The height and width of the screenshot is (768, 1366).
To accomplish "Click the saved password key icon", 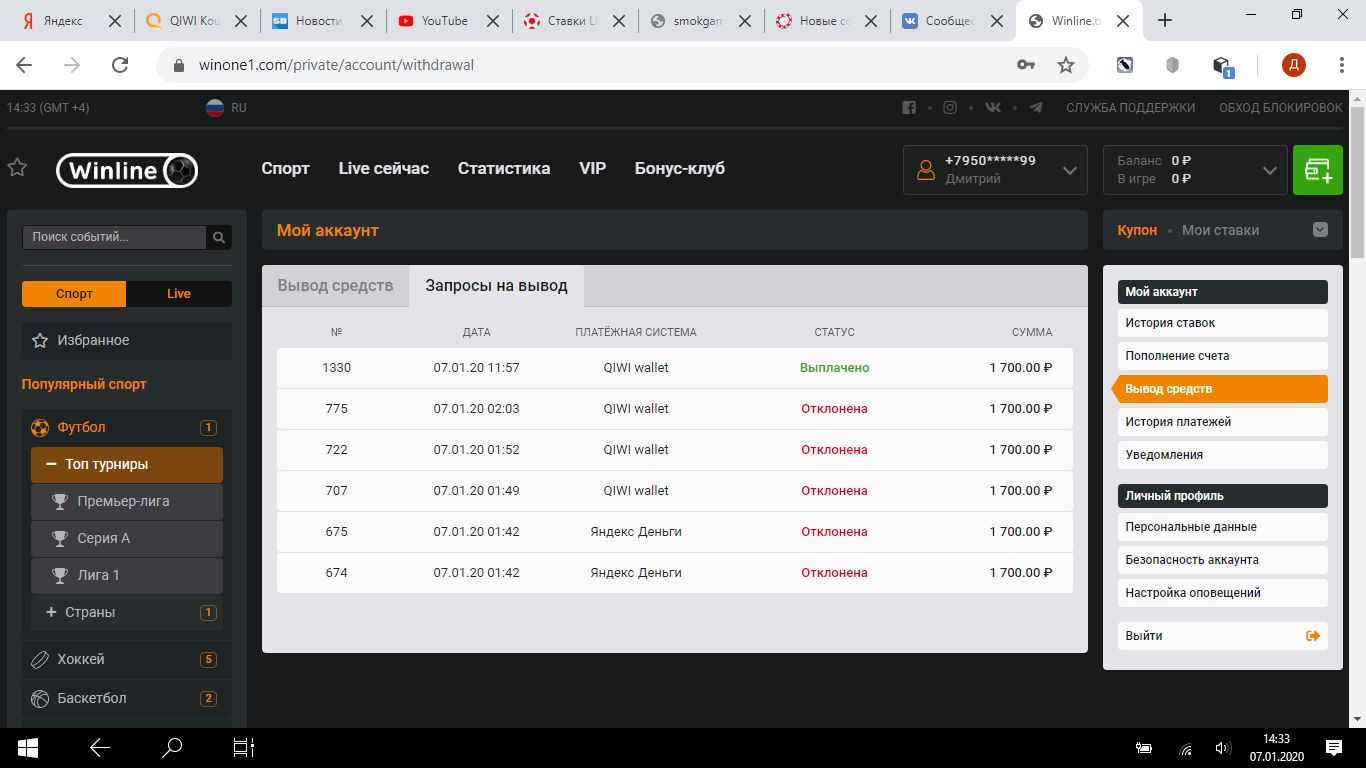I will point(1025,65).
